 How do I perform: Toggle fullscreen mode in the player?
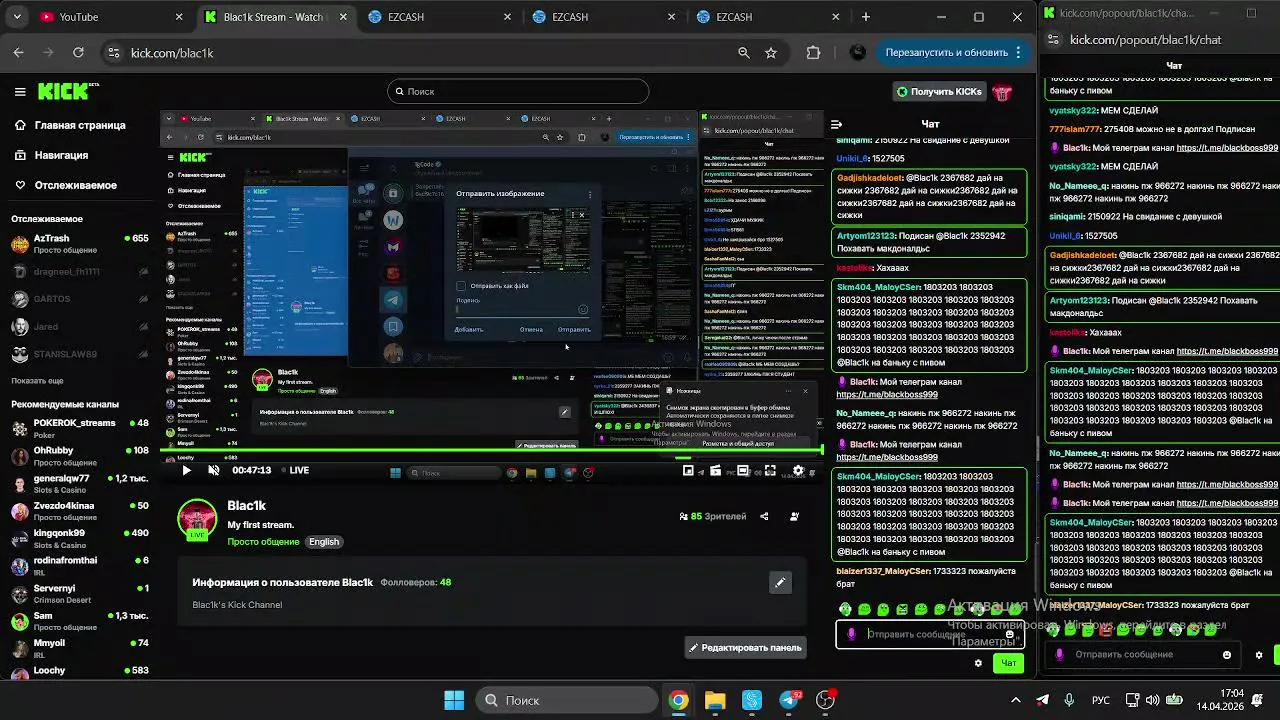pyautogui.click(x=770, y=470)
